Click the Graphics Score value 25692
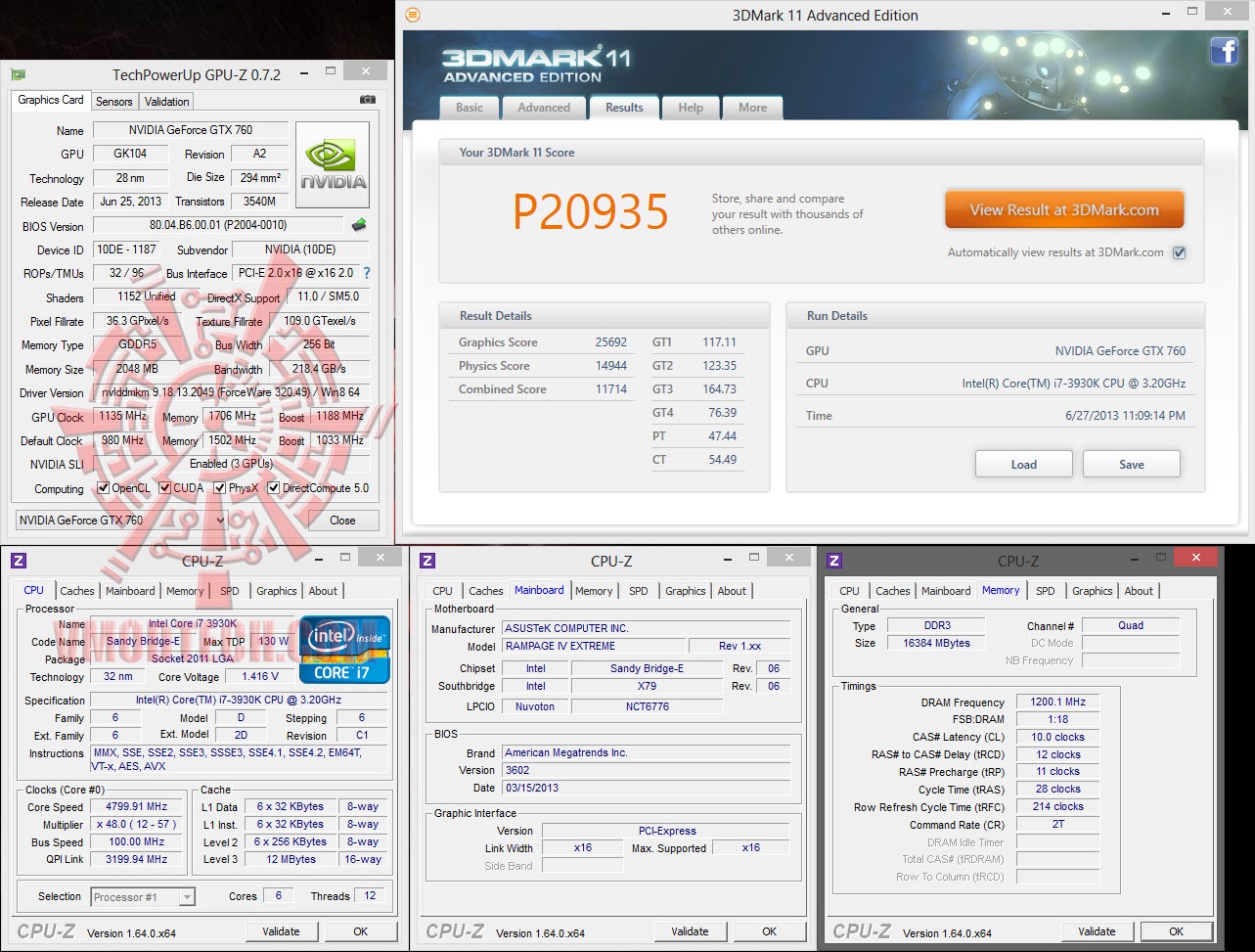 pyautogui.click(x=610, y=342)
